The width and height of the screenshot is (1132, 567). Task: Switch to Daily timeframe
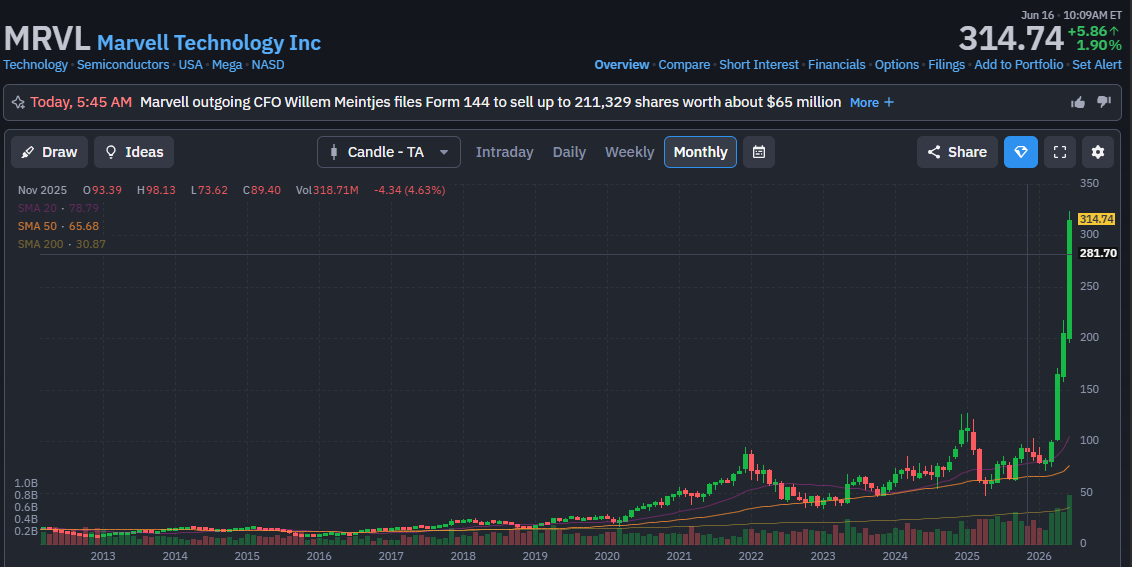click(569, 152)
